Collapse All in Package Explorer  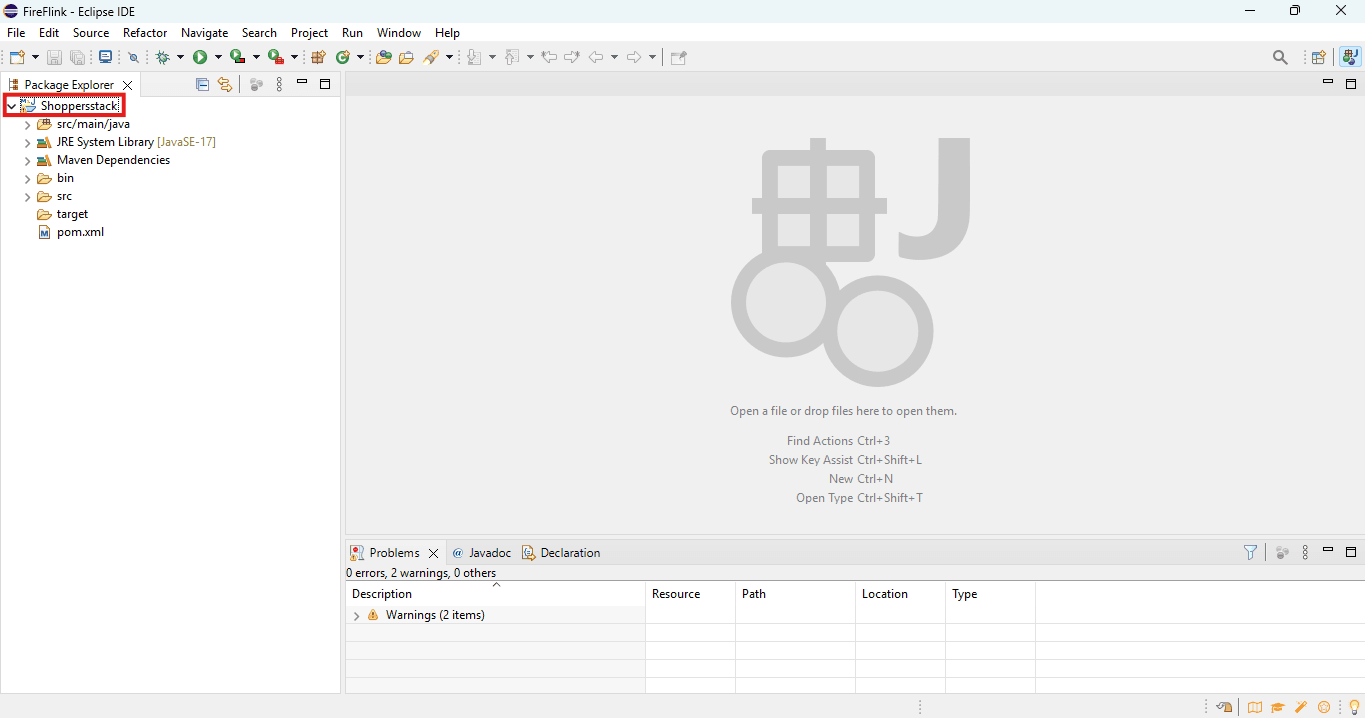202,85
